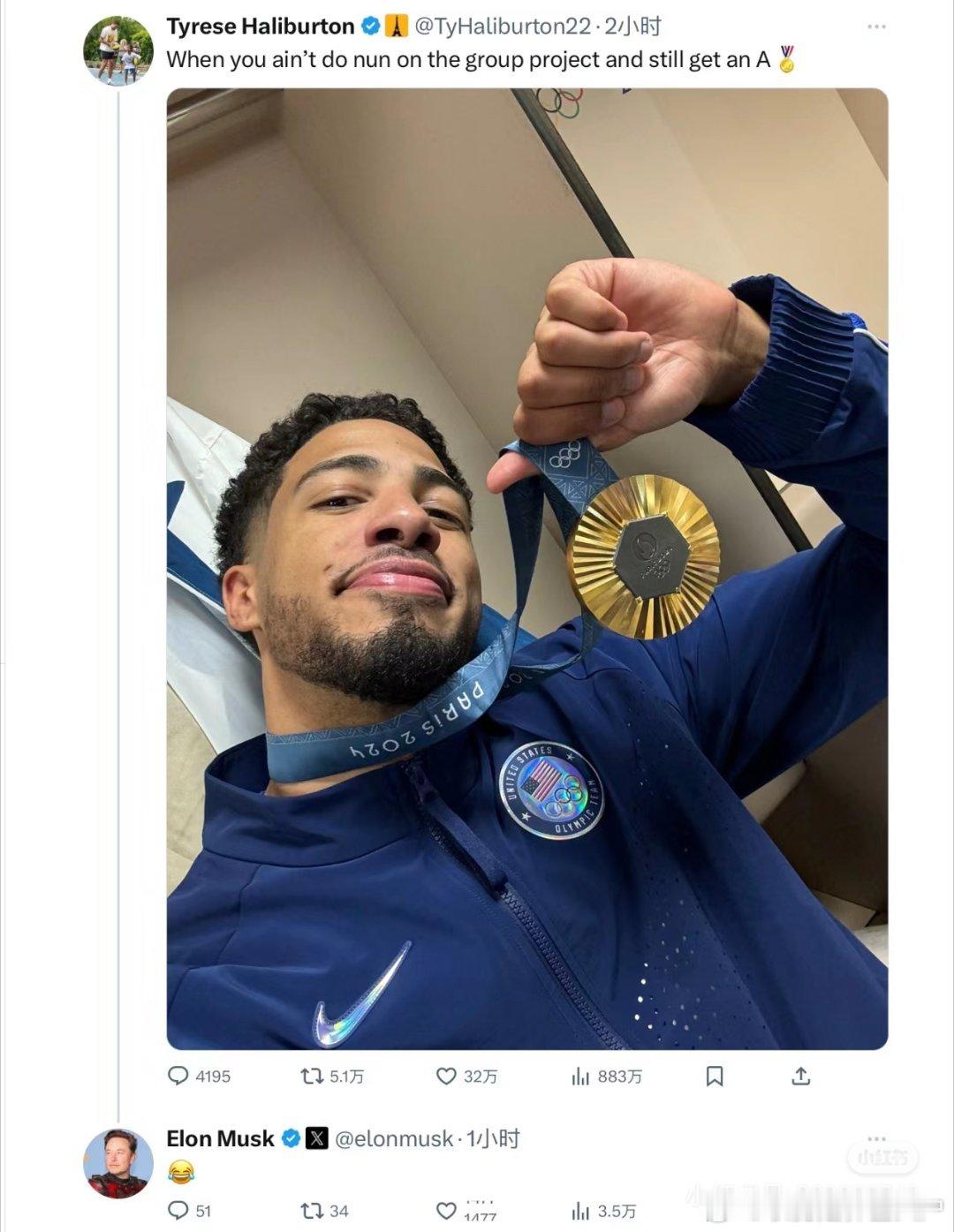
Task: Open Tyrese Haliburton's profile avatar
Action: [118, 50]
